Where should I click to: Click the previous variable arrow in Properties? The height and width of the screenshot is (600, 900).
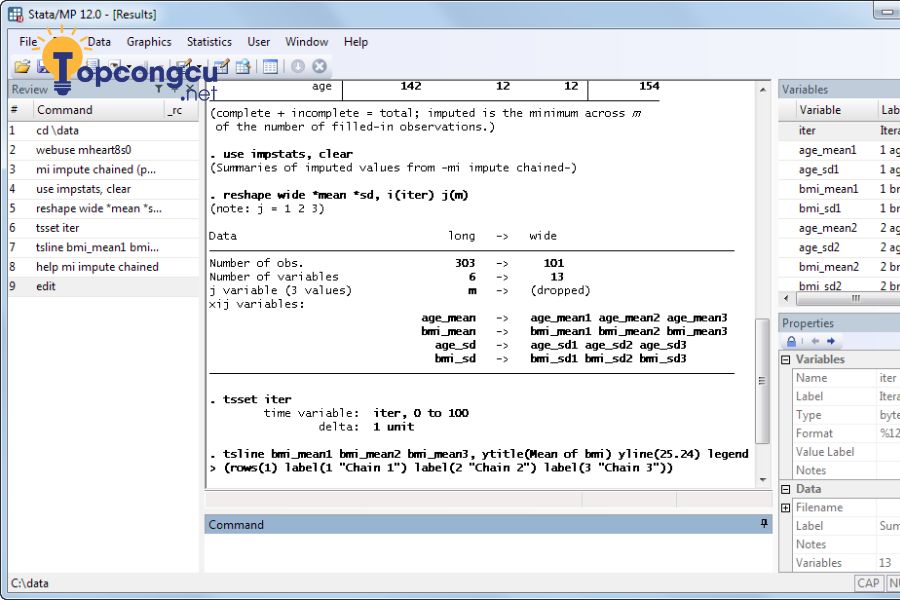click(815, 341)
